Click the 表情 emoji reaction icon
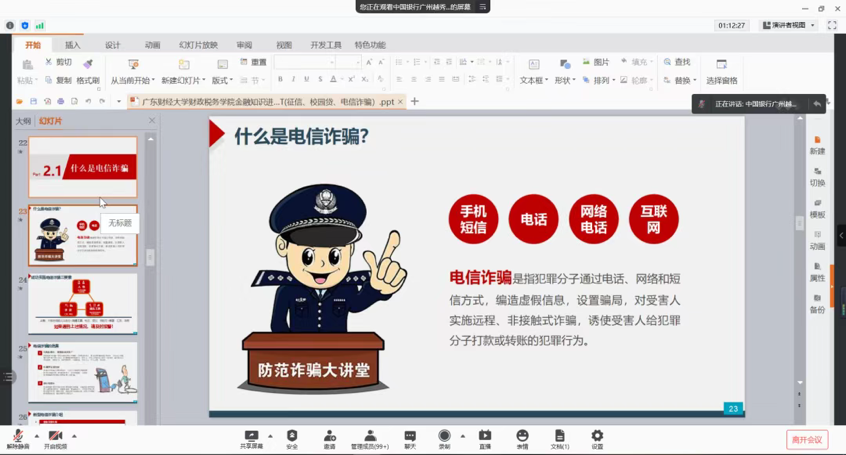This screenshot has height=455, width=846. click(x=522, y=437)
